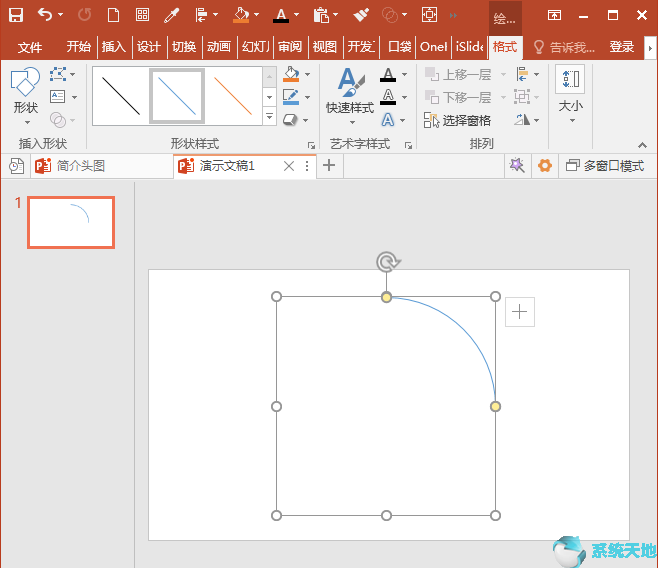Click the rotation handle above the arc

click(x=387, y=262)
